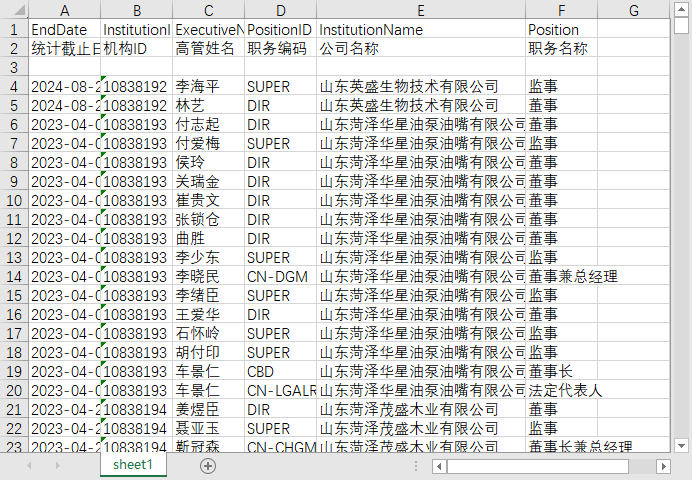Click the horizontal scrollbar right arrow
The width and height of the screenshot is (692, 480).
[x=663, y=466]
